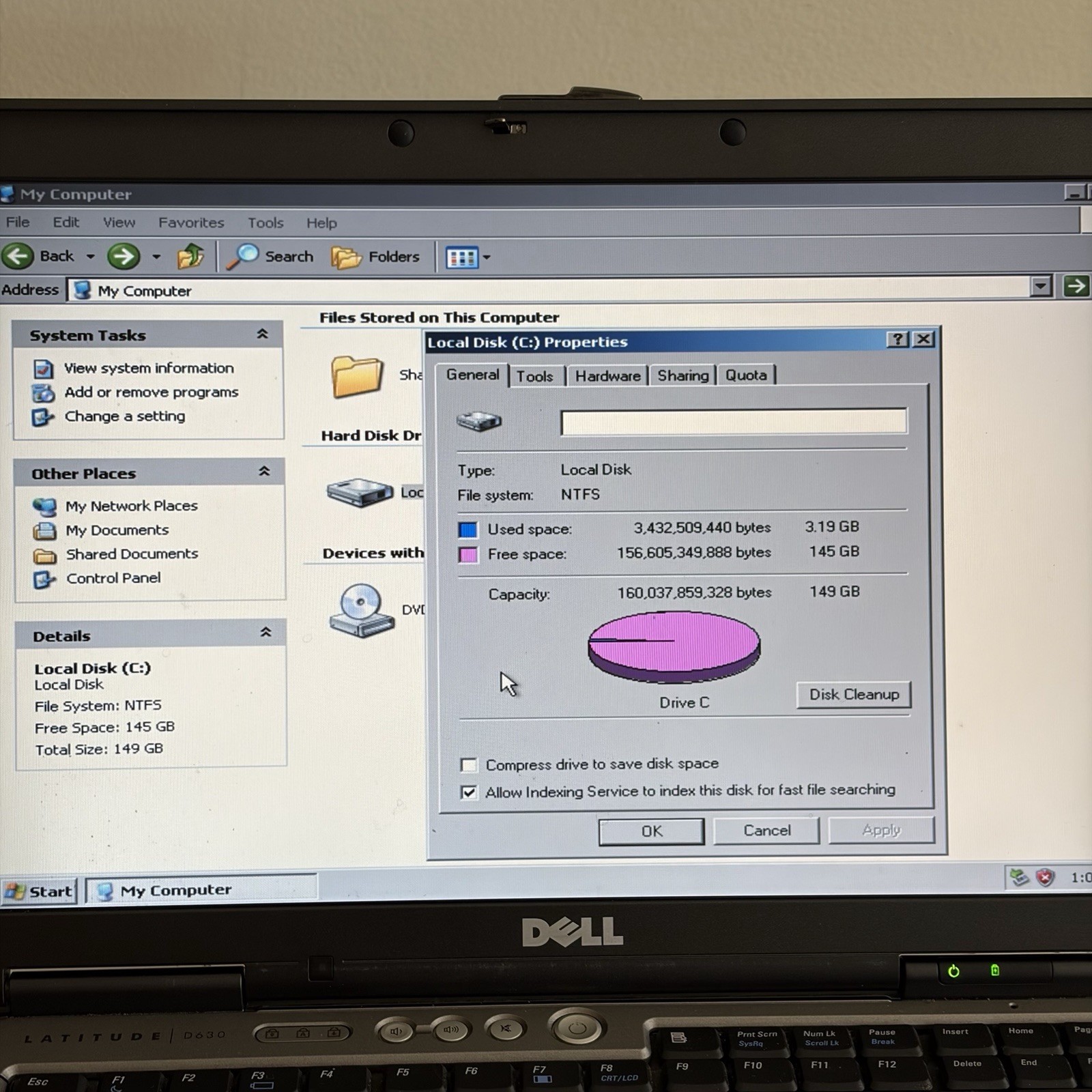Toggle the Folders pane button

click(375, 257)
